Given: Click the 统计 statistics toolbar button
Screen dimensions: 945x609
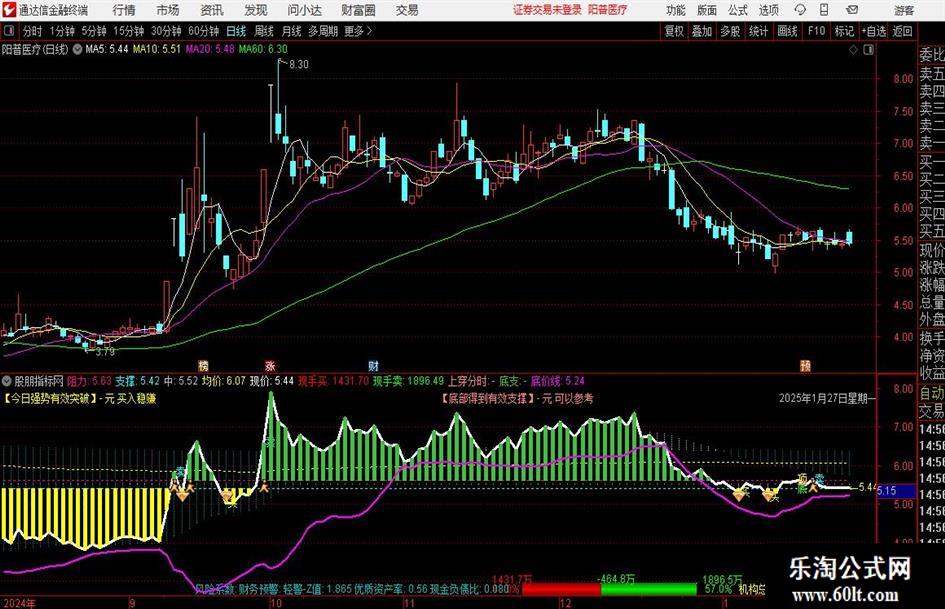Looking at the screenshot, I should pyautogui.click(x=758, y=31).
